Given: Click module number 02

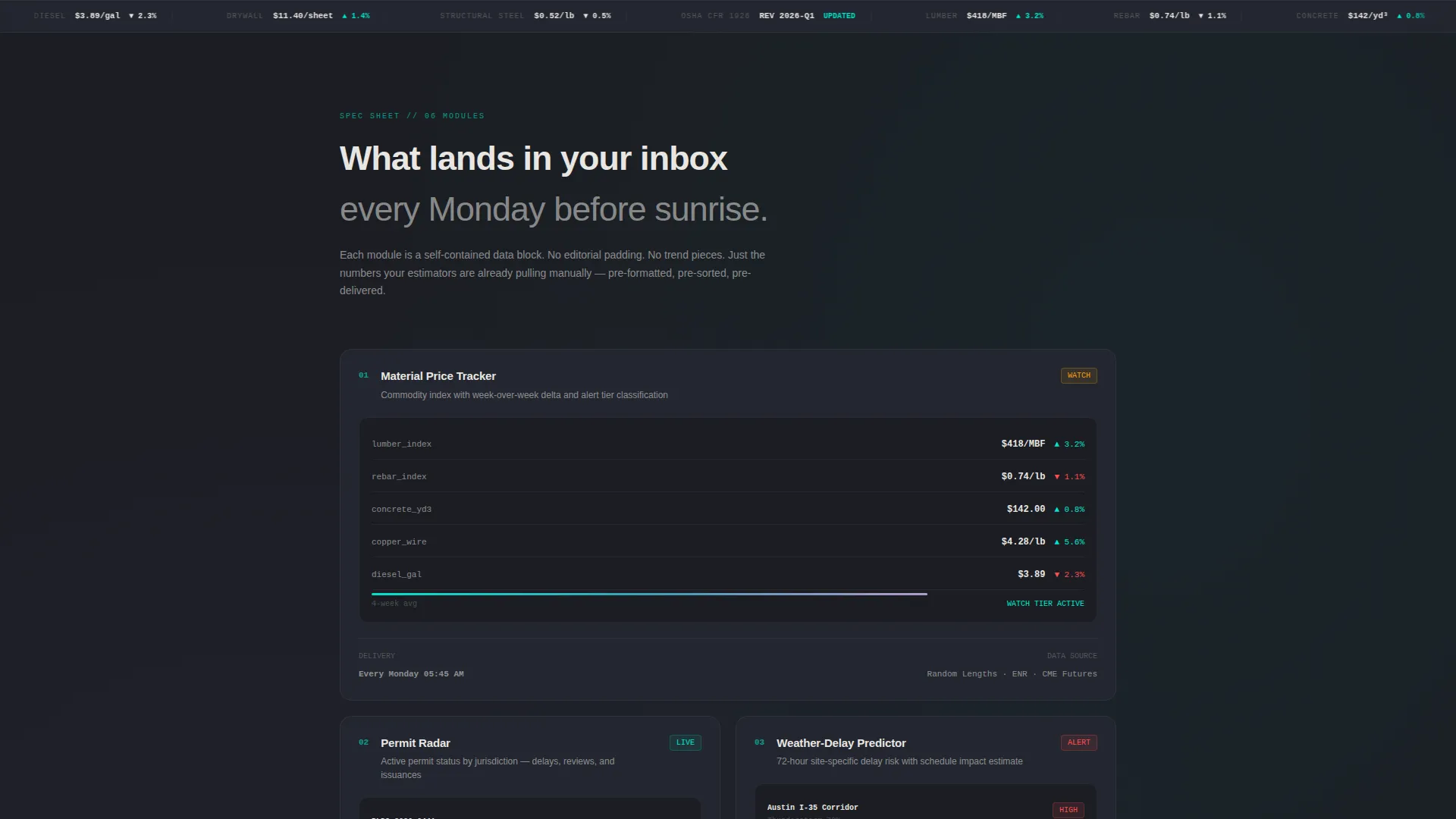Looking at the screenshot, I should pos(363,742).
